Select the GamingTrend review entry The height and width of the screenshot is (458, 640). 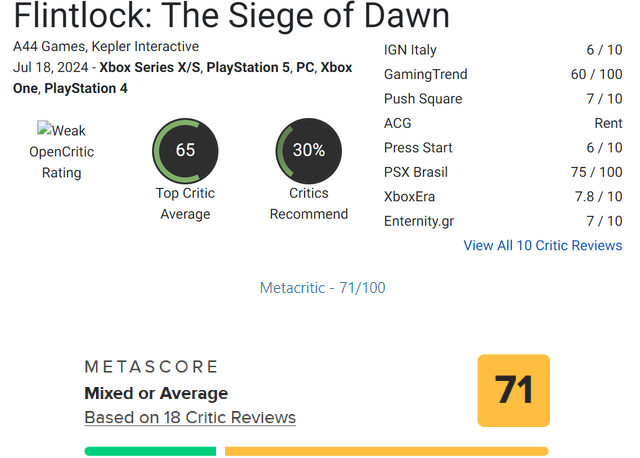(503, 74)
